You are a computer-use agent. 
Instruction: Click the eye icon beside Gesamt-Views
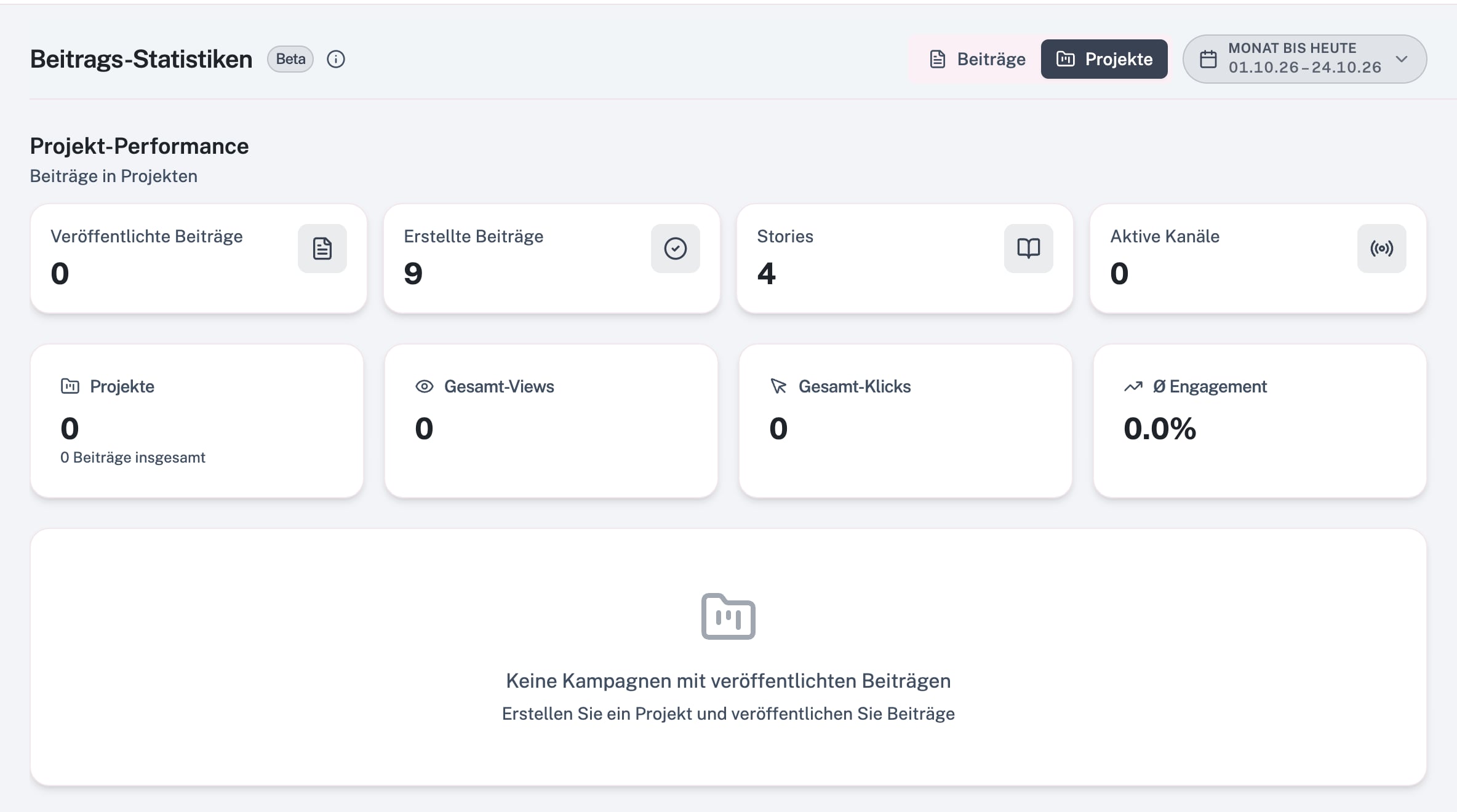point(425,386)
